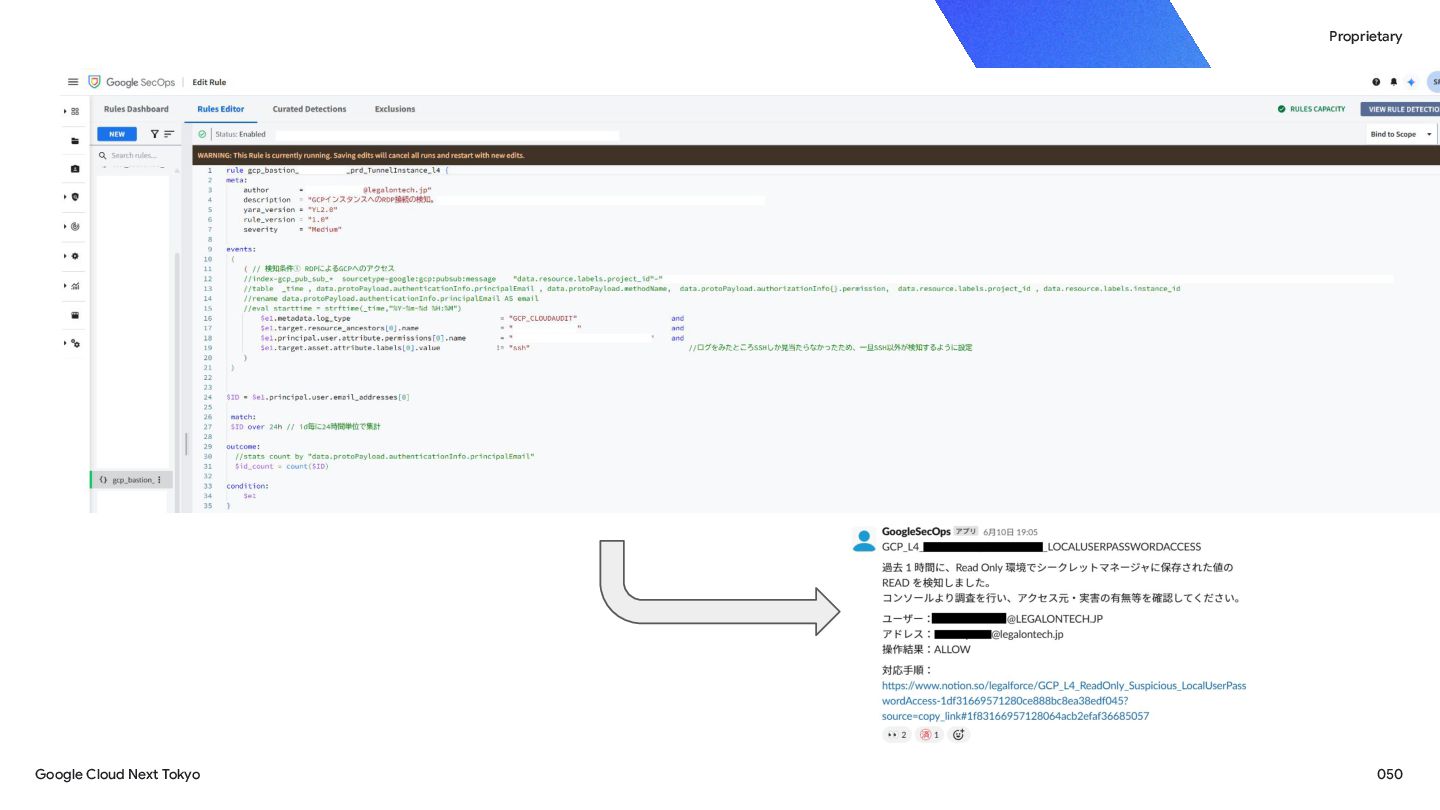Expand the gear sidebar item arrow
Viewport: 1440px width, 810px height.
65,257
